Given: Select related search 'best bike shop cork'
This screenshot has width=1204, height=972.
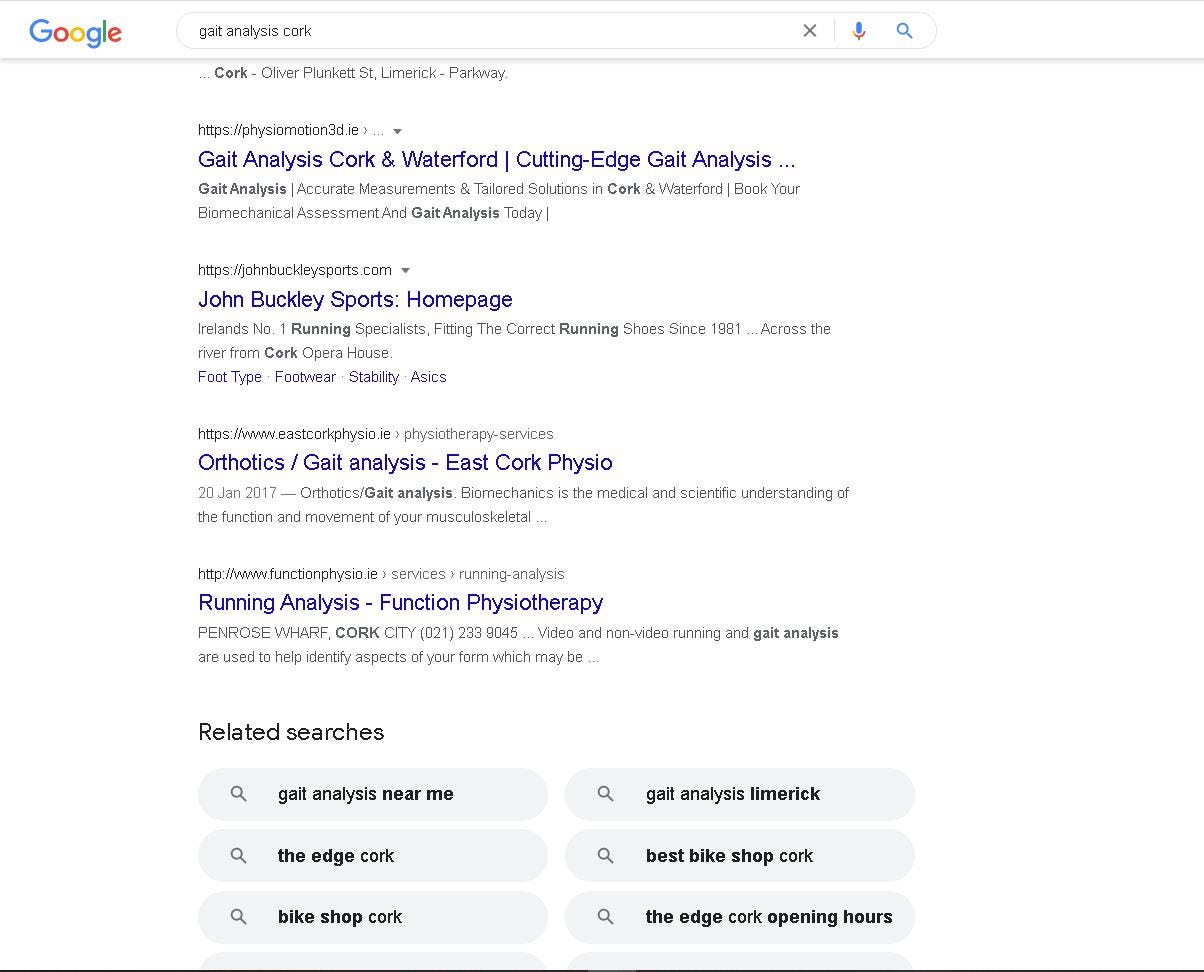Looking at the screenshot, I should coord(740,856).
